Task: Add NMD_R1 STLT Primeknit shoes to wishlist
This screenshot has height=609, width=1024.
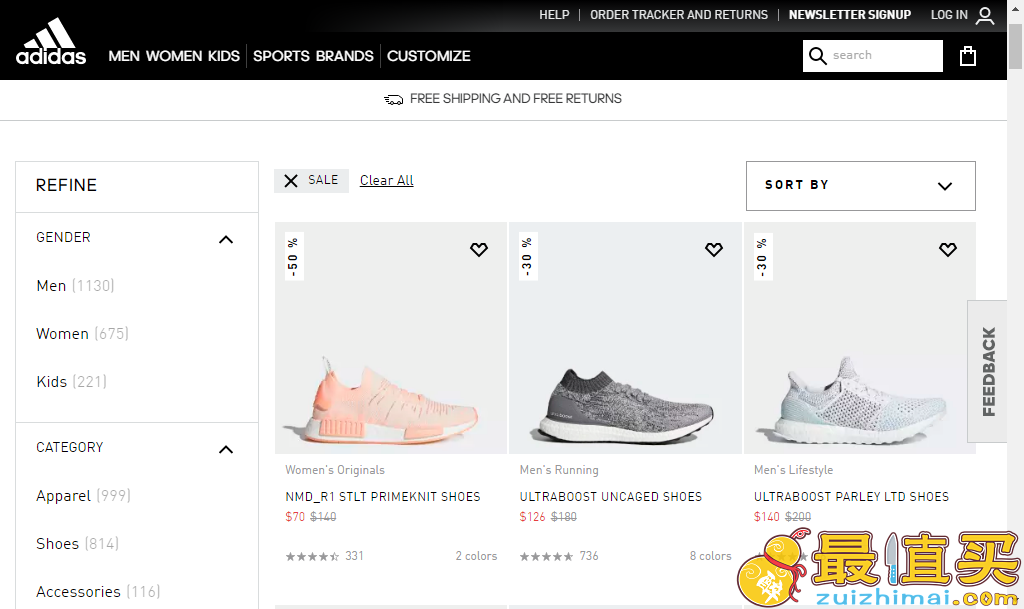Action: click(x=479, y=249)
